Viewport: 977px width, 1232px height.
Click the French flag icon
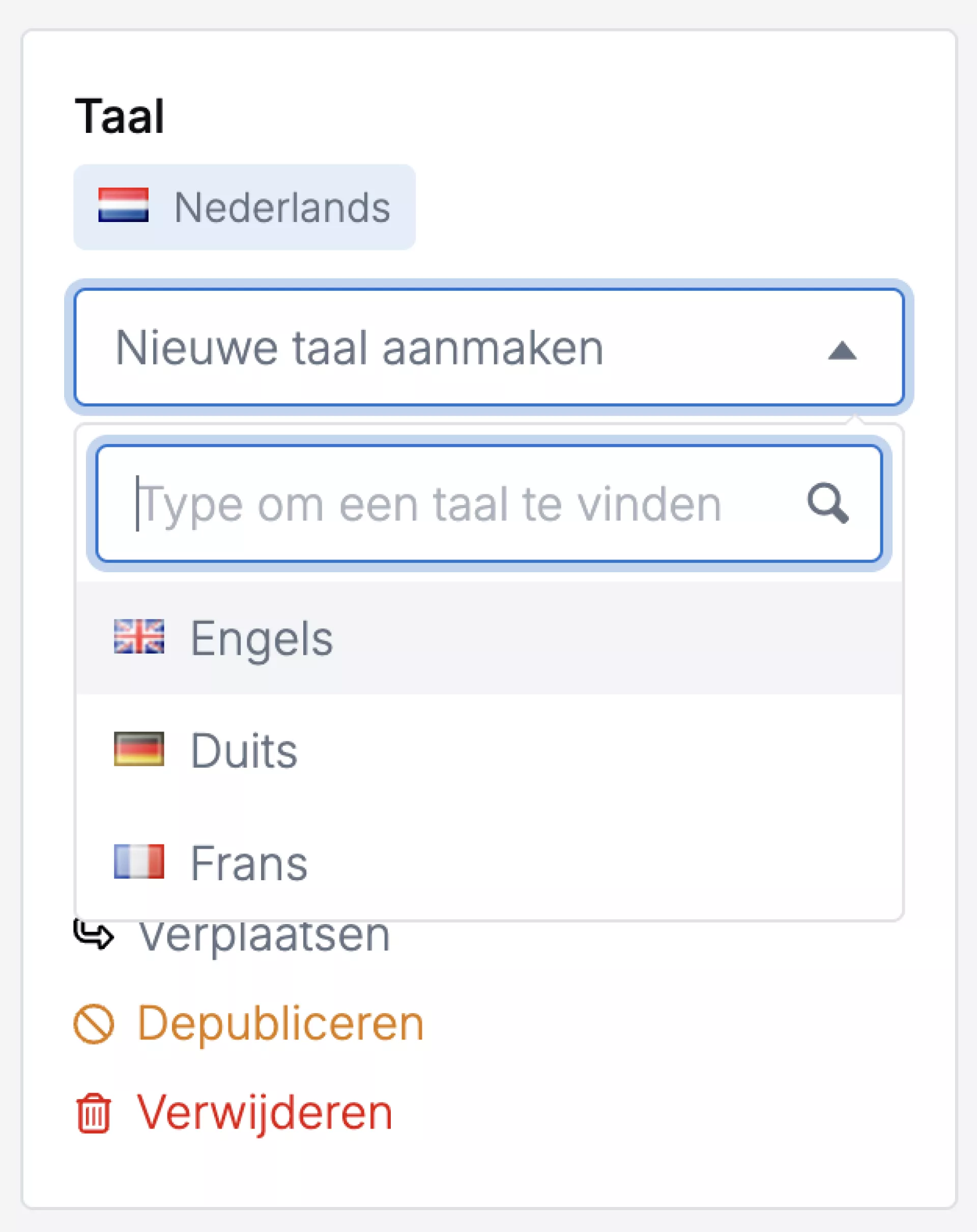[139, 861]
